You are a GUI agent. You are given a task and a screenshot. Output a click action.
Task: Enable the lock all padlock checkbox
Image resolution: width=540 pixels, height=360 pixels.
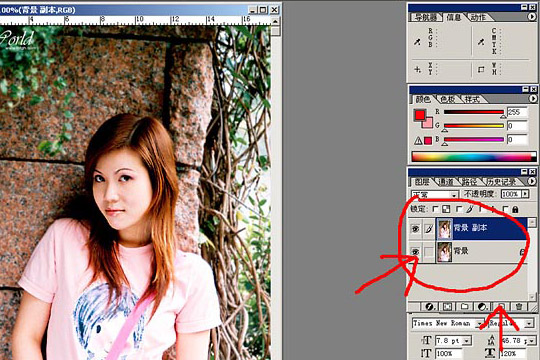[505, 209]
